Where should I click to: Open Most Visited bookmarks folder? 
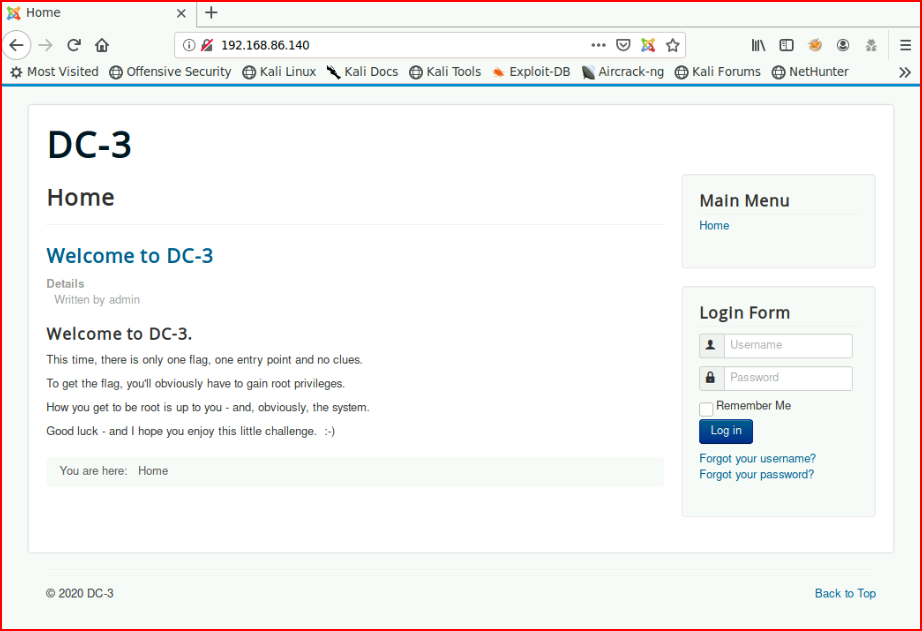pyautogui.click(x=54, y=72)
